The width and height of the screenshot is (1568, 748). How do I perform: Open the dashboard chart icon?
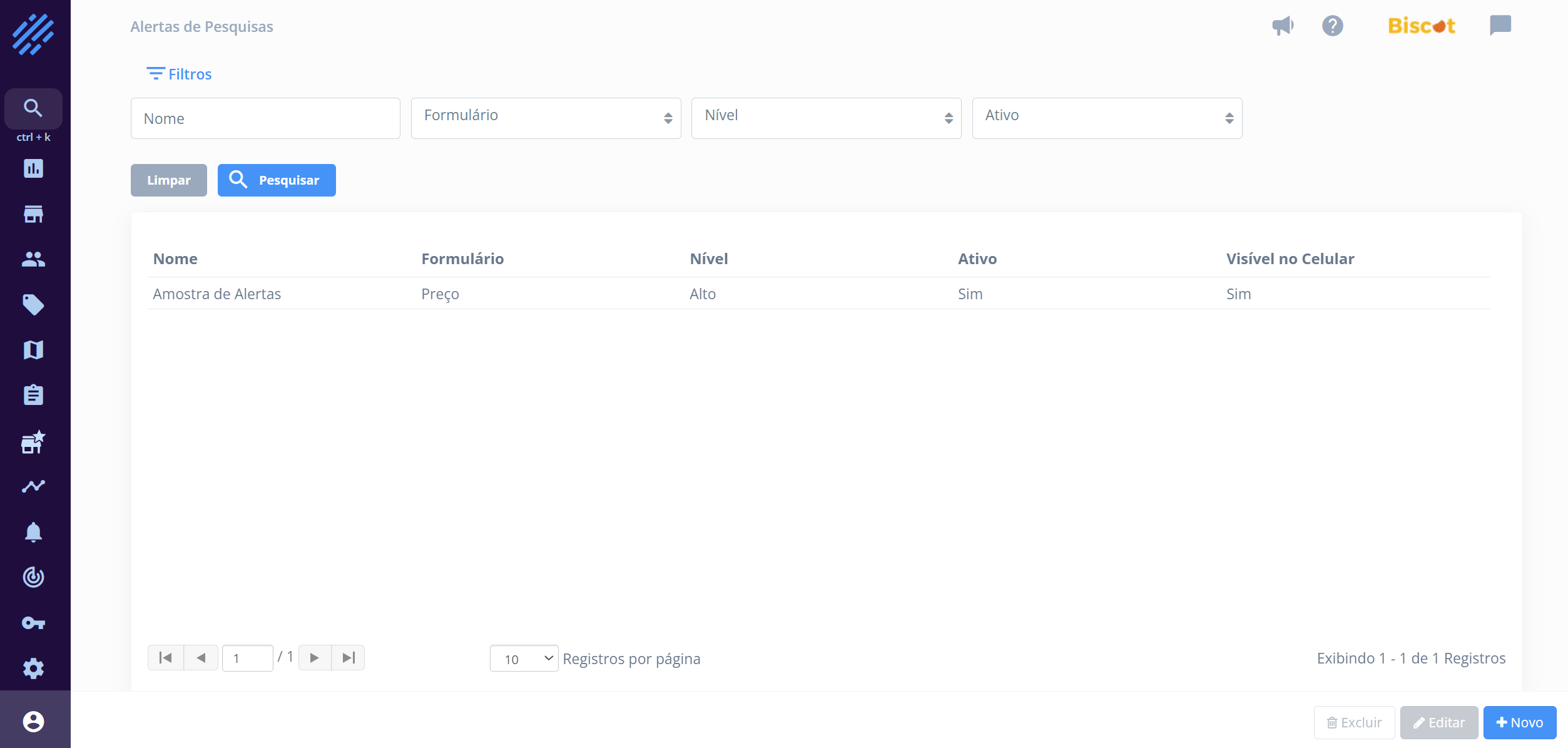33,168
